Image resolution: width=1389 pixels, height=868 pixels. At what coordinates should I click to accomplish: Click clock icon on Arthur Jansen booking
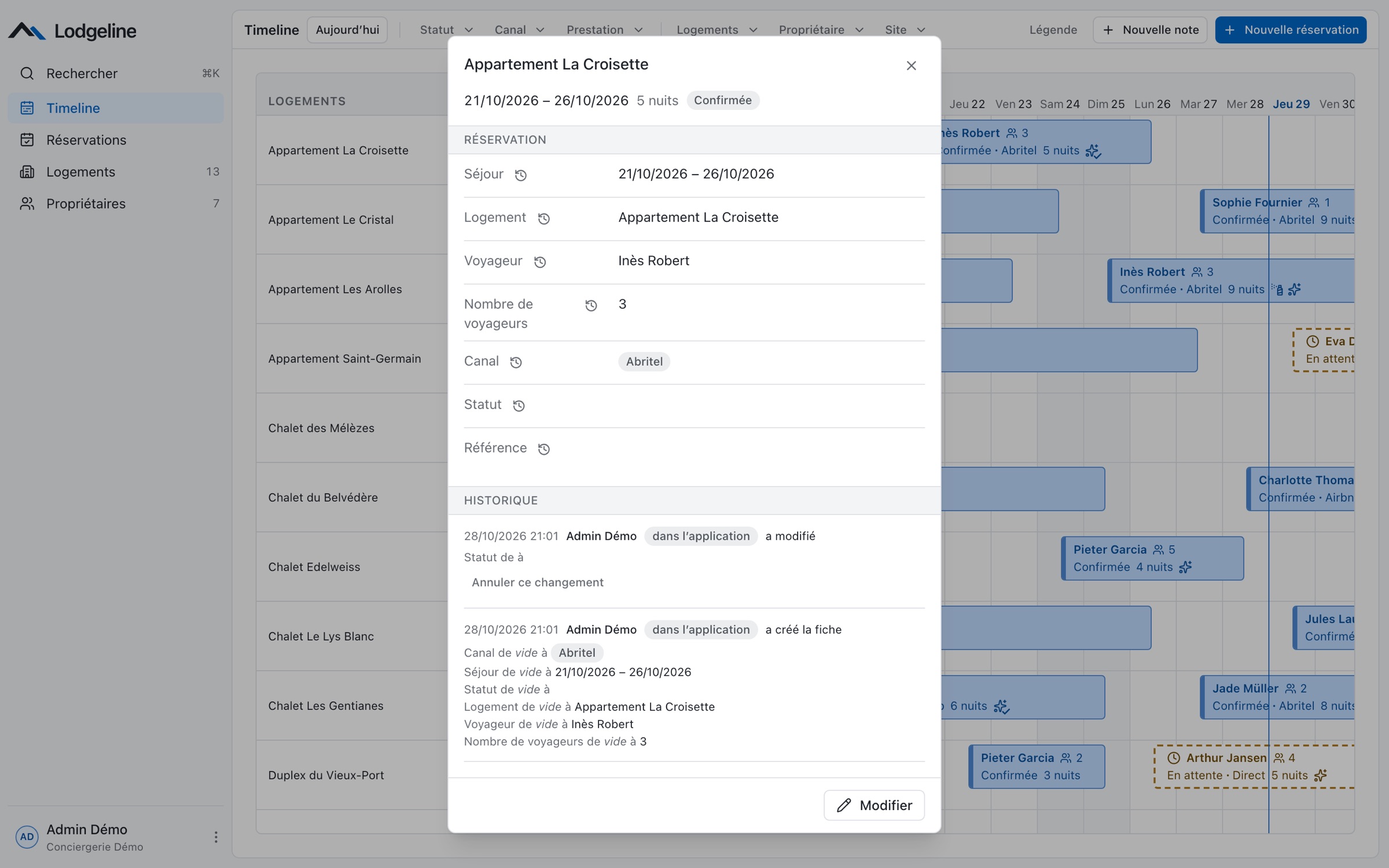pos(1173,758)
